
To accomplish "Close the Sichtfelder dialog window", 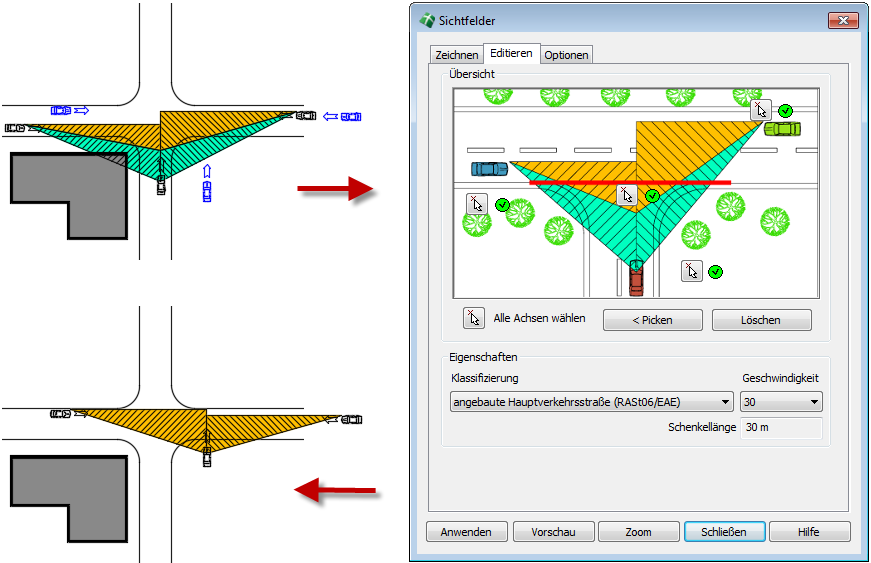I will (843, 21).
